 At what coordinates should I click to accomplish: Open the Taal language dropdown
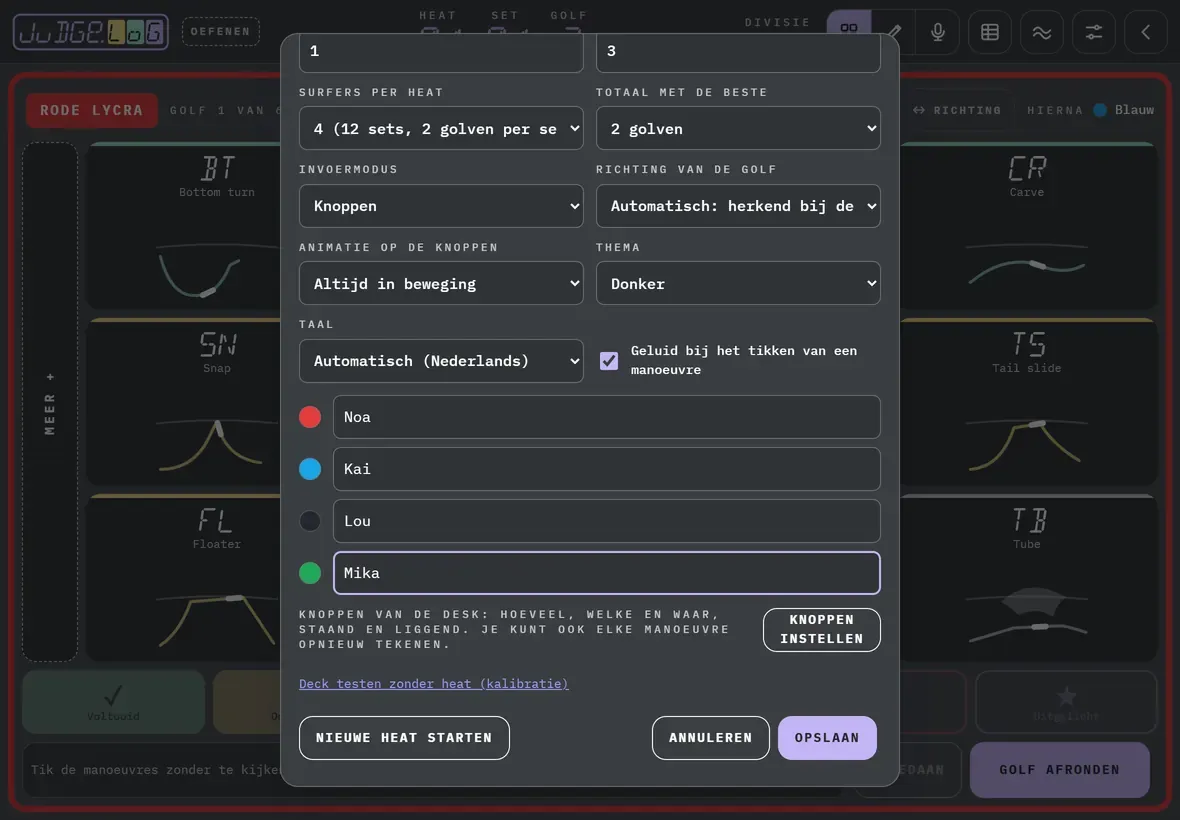pyautogui.click(x=441, y=361)
